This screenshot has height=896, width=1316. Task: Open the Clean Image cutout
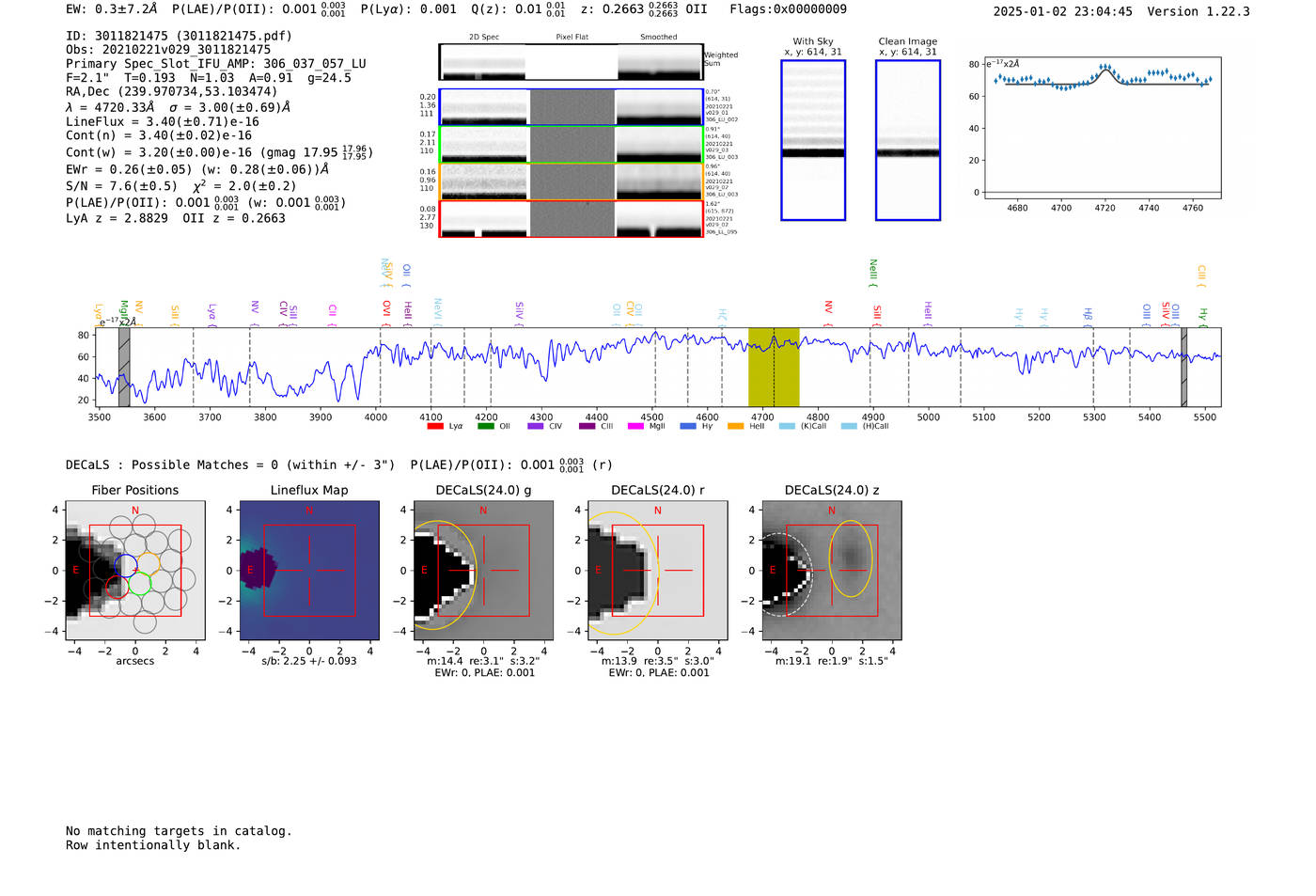[908, 140]
